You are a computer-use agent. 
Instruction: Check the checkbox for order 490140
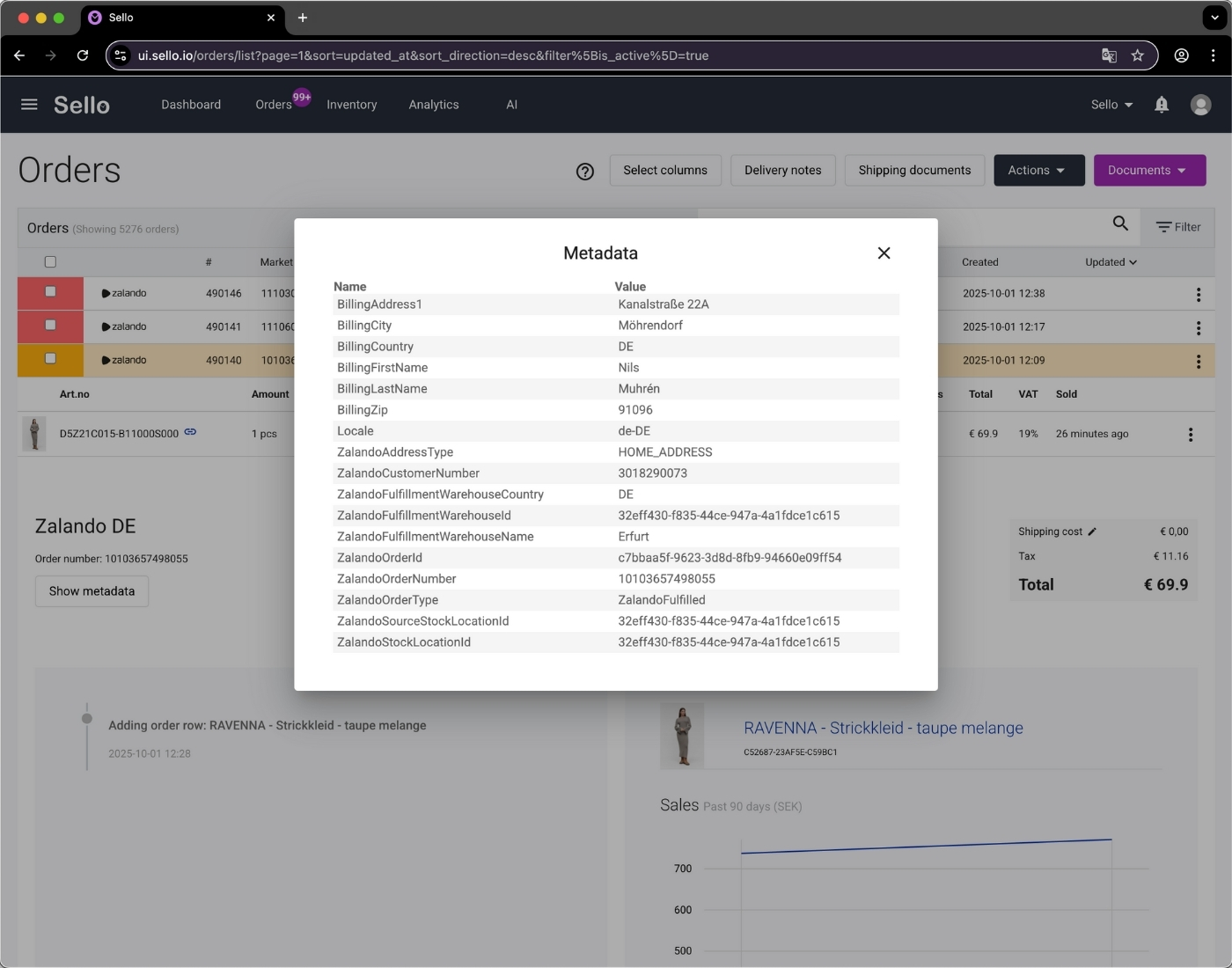click(50, 360)
